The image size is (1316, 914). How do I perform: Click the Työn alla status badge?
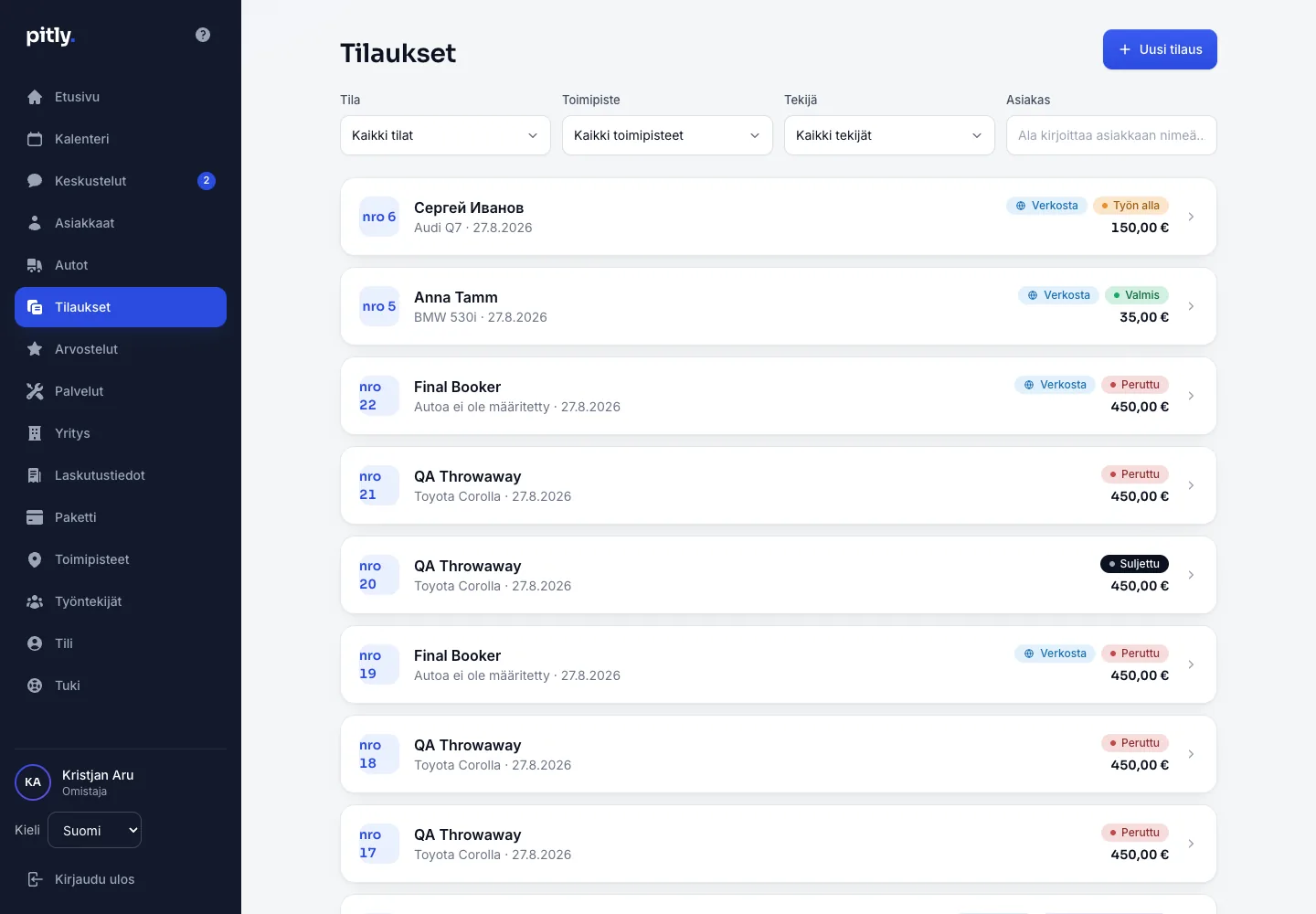(x=1130, y=206)
